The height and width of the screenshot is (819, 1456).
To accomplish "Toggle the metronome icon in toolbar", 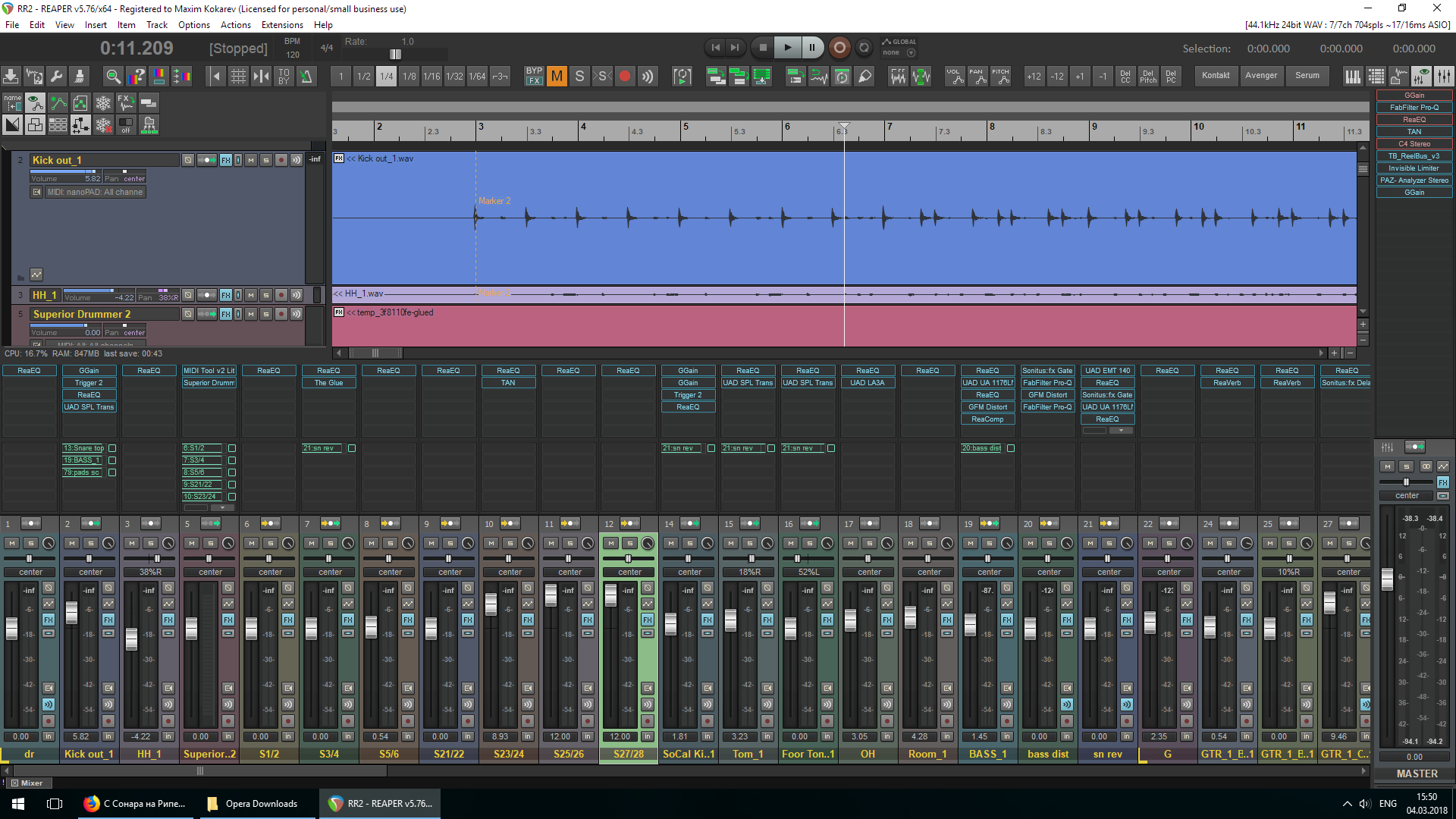I will click(x=306, y=77).
